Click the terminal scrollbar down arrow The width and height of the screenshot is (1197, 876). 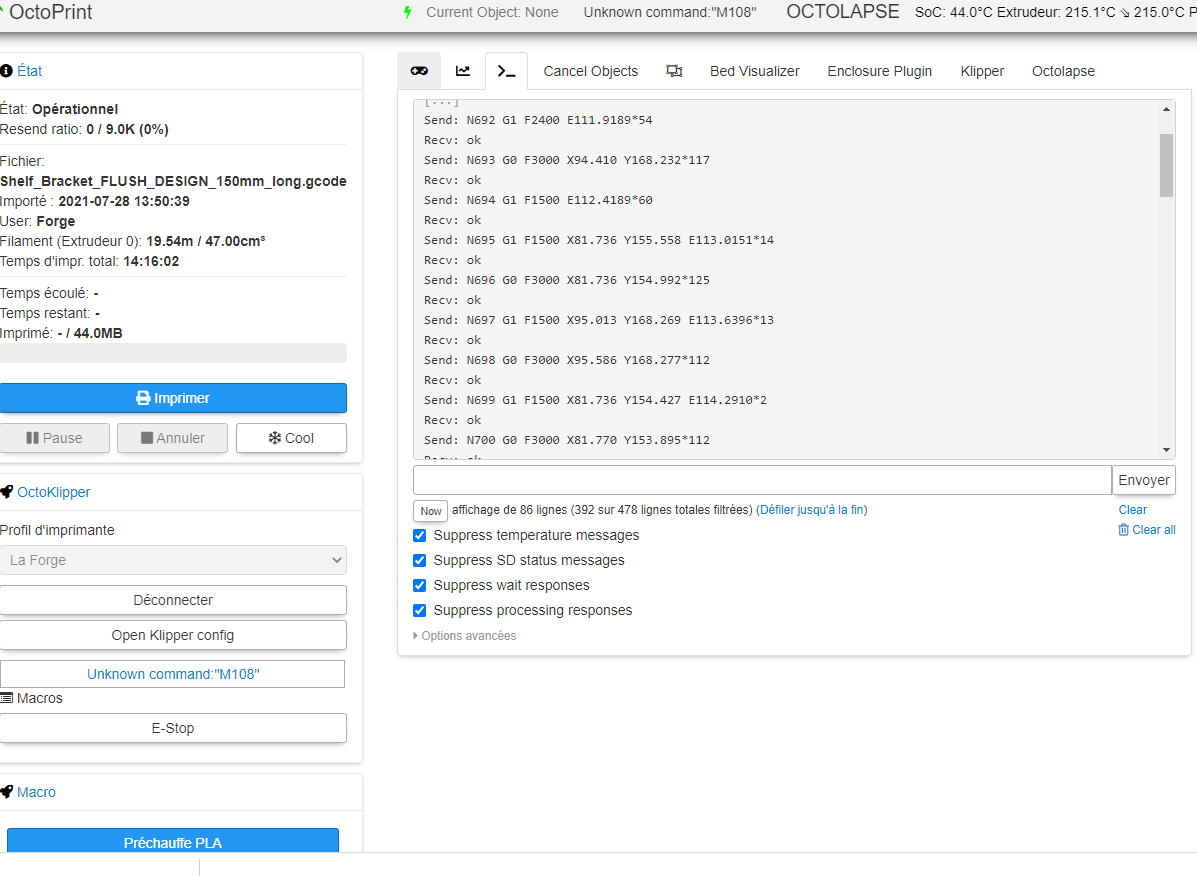[x=1166, y=450]
